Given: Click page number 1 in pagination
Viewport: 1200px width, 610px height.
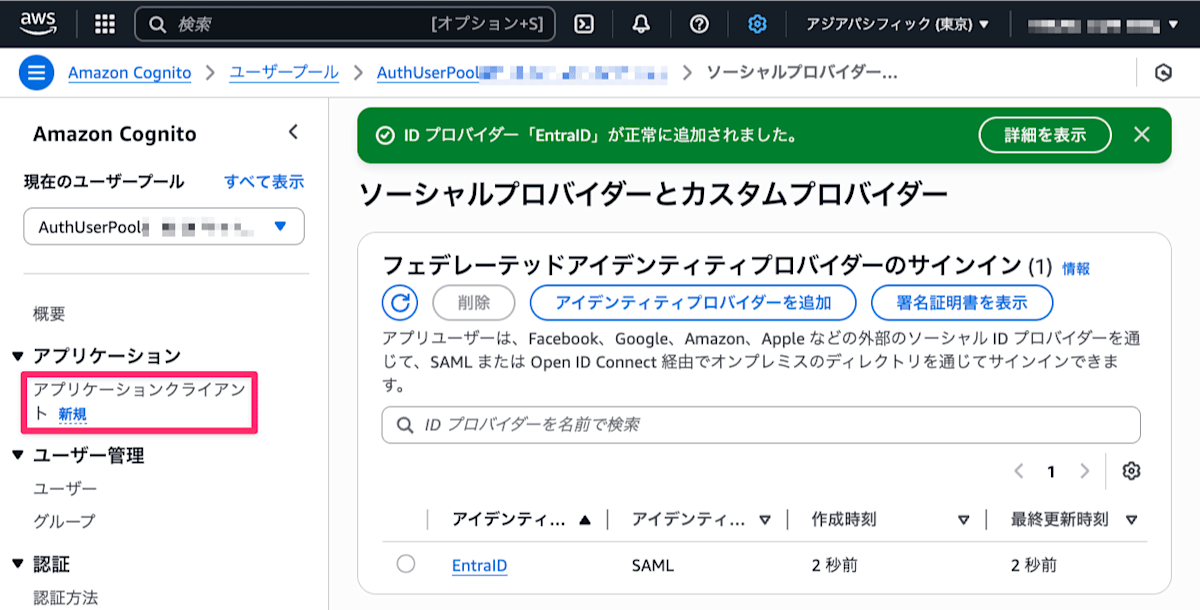Looking at the screenshot, I should pos(1051,471).
